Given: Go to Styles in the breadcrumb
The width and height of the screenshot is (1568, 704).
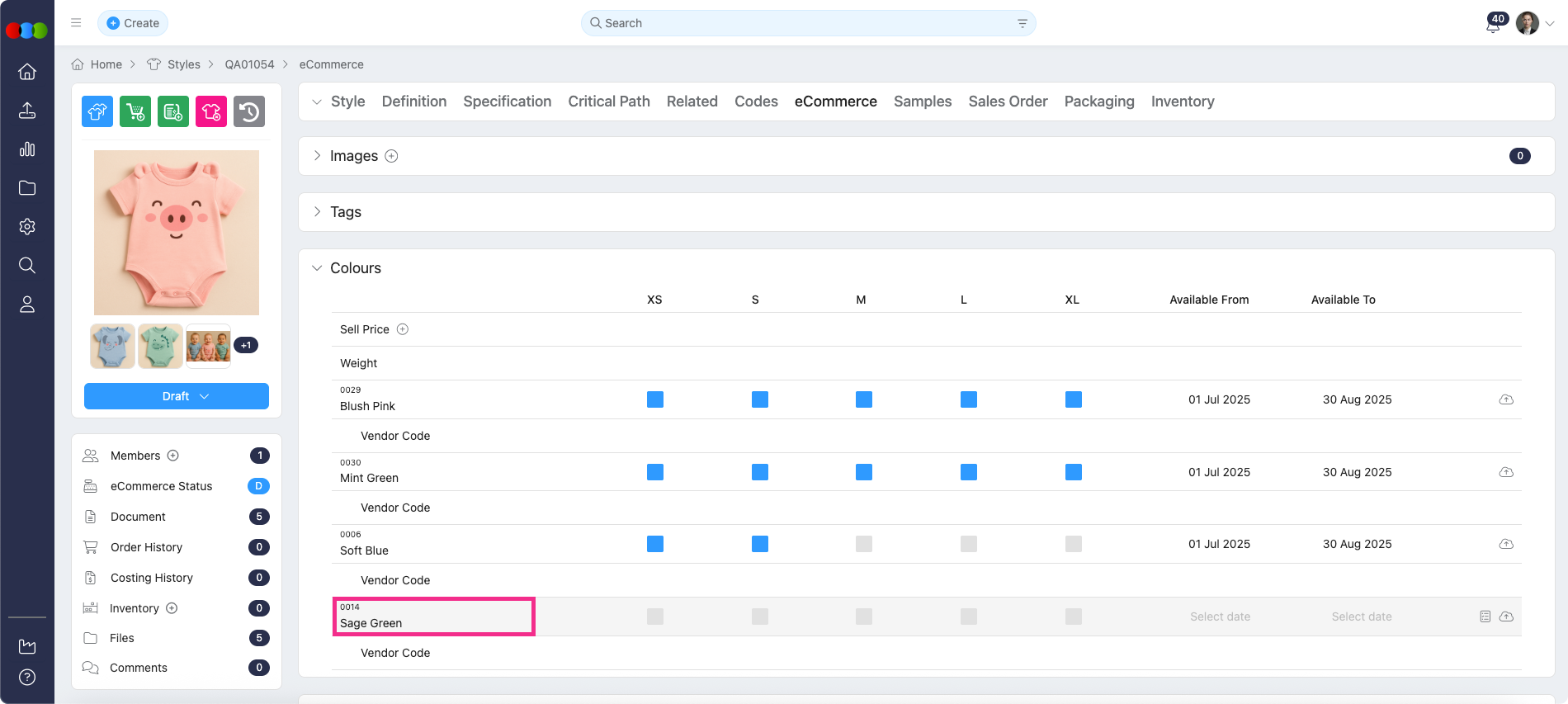Looking at the screenshot, I should click(183, 64).
